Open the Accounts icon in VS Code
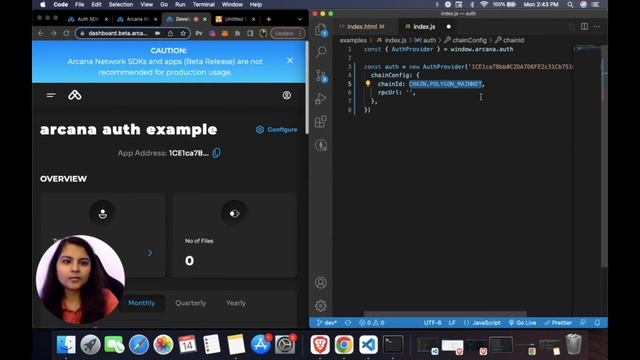Screen dimensions: 640x360 pos(321,282)
